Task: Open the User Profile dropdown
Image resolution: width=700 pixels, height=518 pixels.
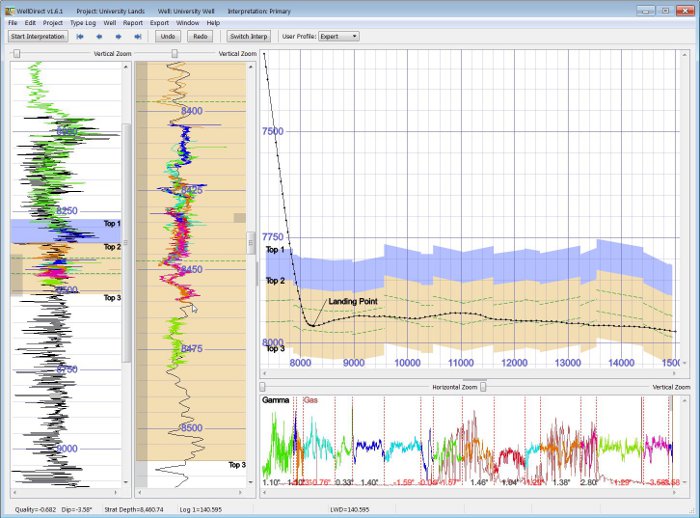Action: (x=339, y=37)
